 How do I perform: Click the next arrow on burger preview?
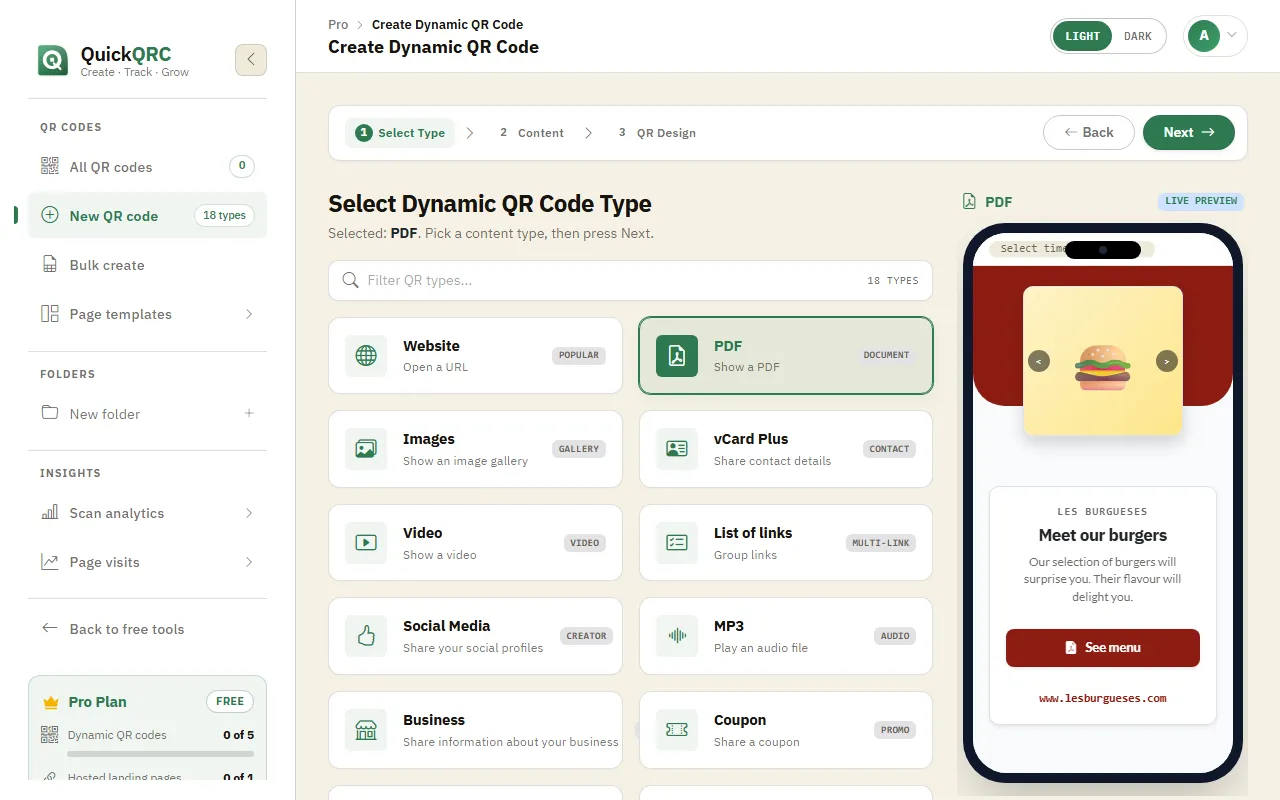[1167, 361]
